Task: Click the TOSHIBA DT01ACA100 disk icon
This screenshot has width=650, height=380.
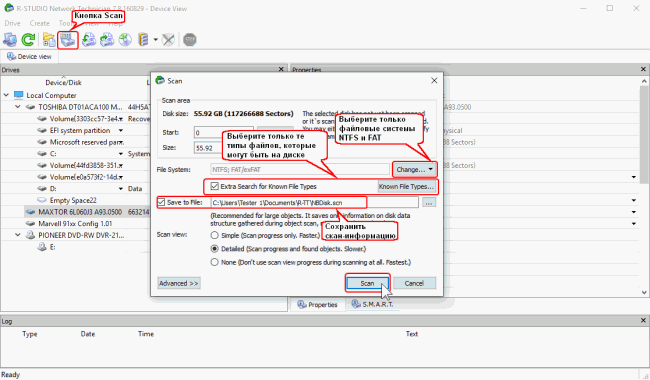Action: point(30,107)
